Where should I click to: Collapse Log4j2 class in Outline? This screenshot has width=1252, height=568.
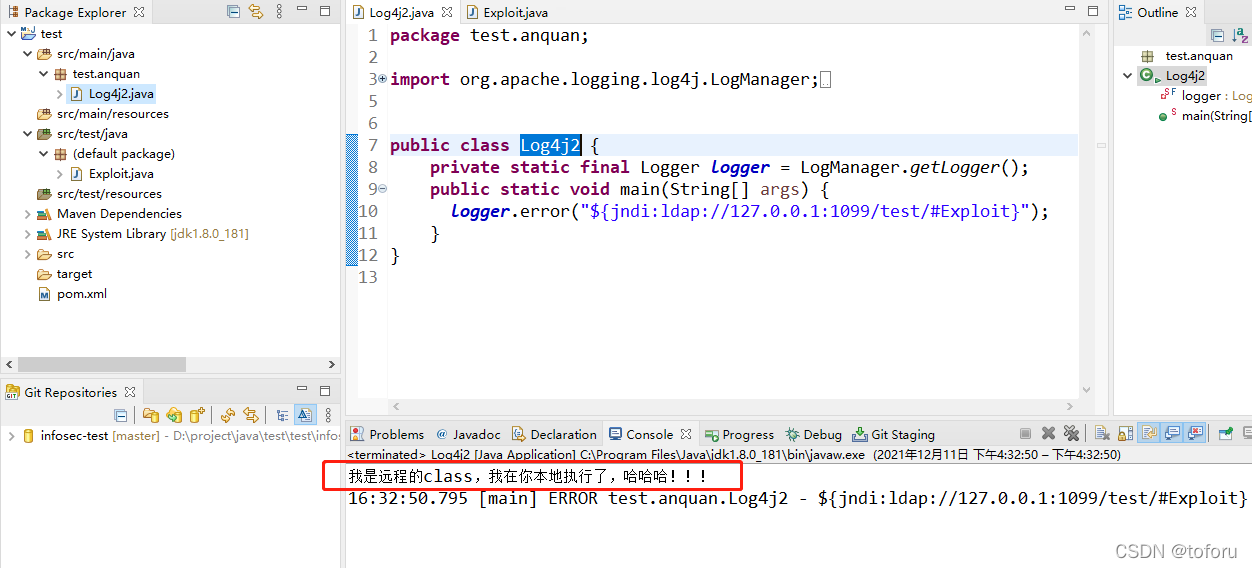coord(1127,76)
